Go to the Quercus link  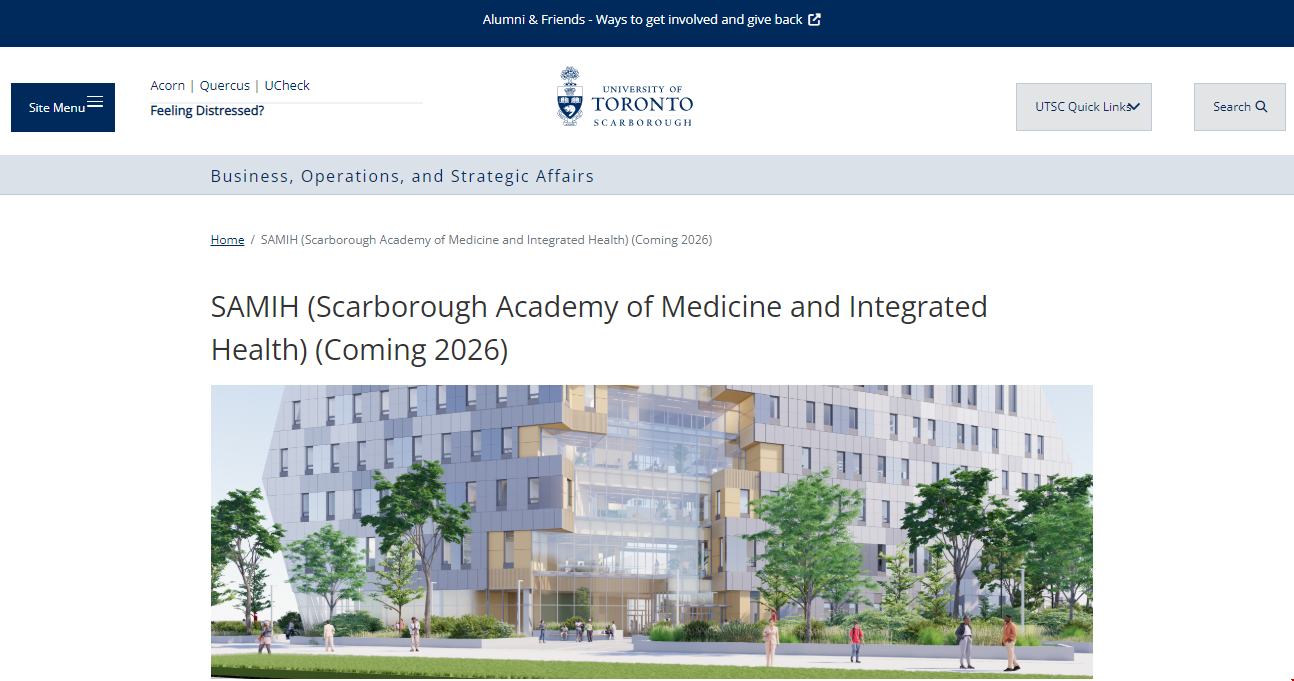point(224,86)
